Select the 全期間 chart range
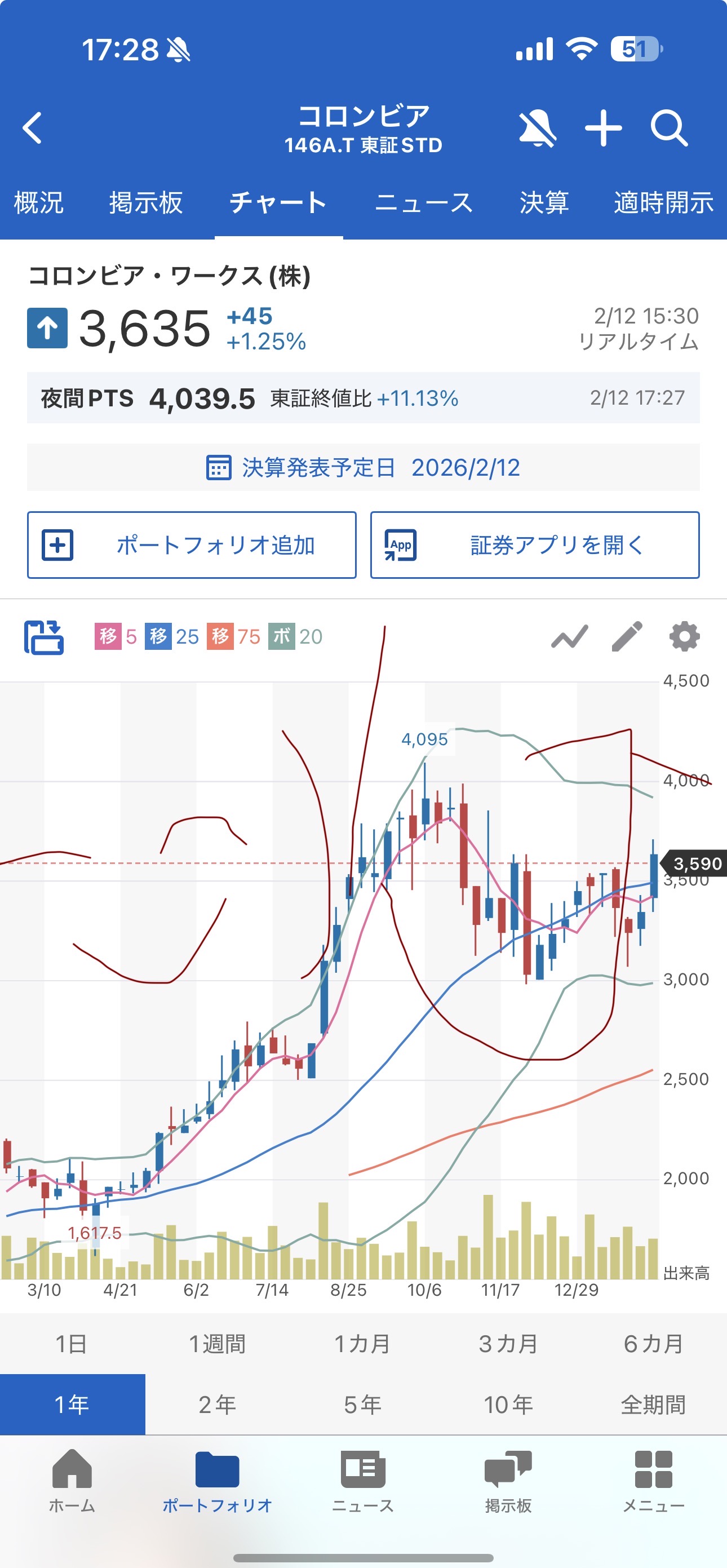 tap(653, 1404)
